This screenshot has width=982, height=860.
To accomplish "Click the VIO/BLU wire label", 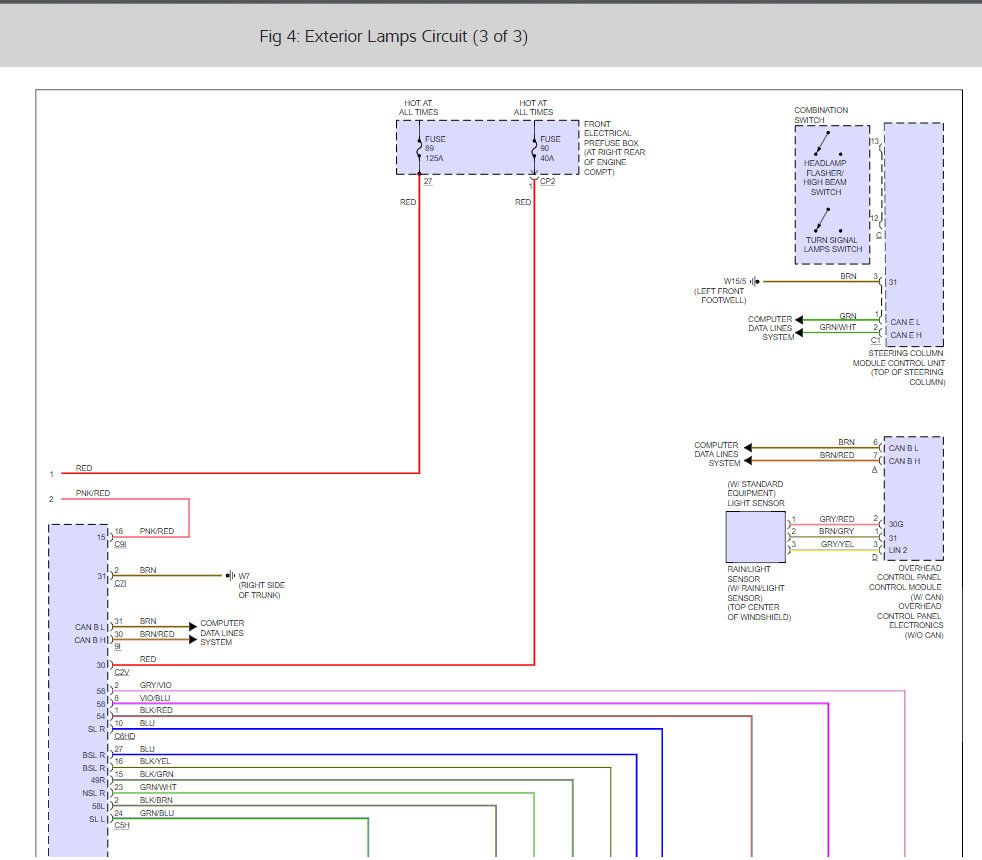I will coord(155,698).
